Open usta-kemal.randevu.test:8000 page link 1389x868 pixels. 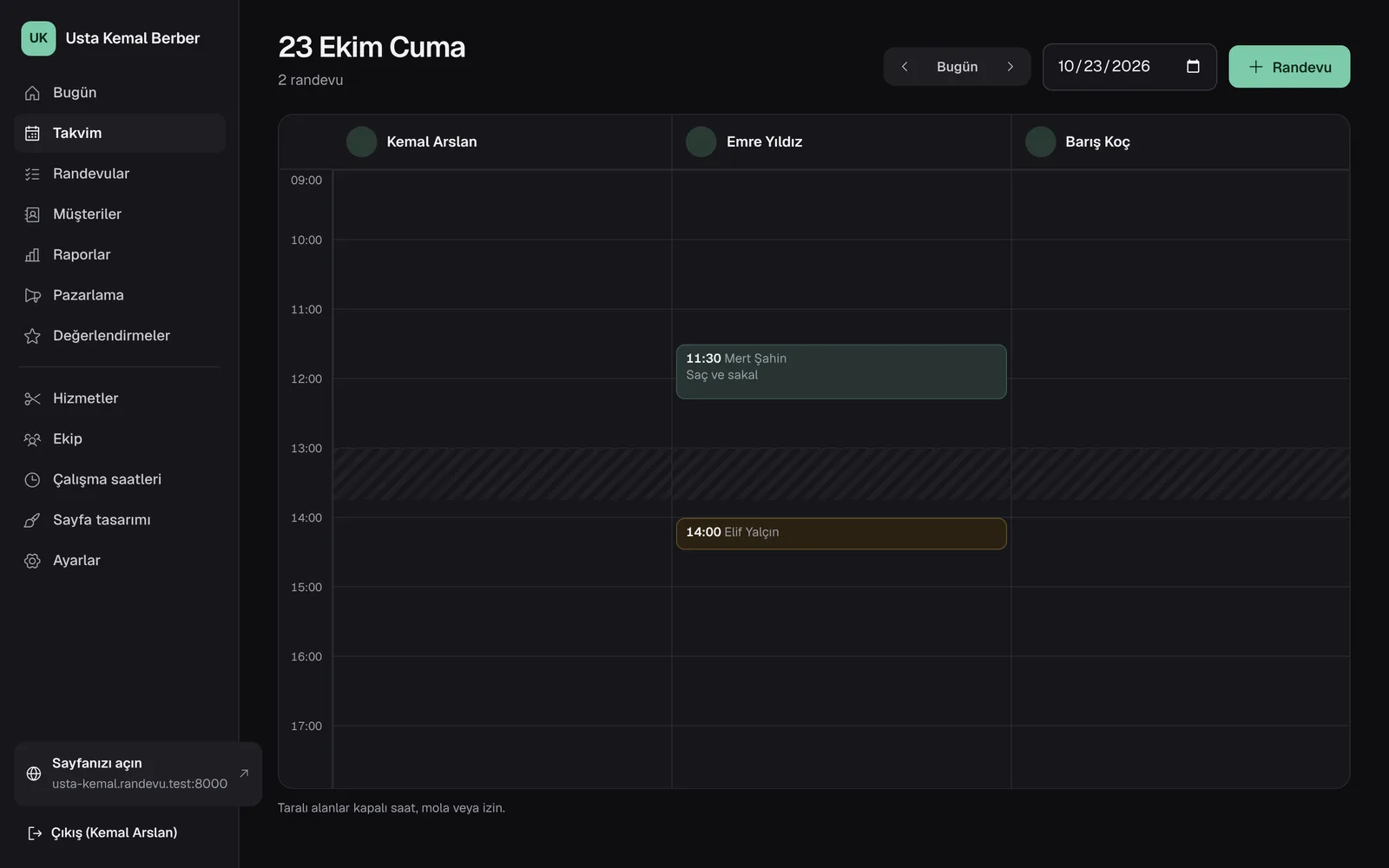138,774
